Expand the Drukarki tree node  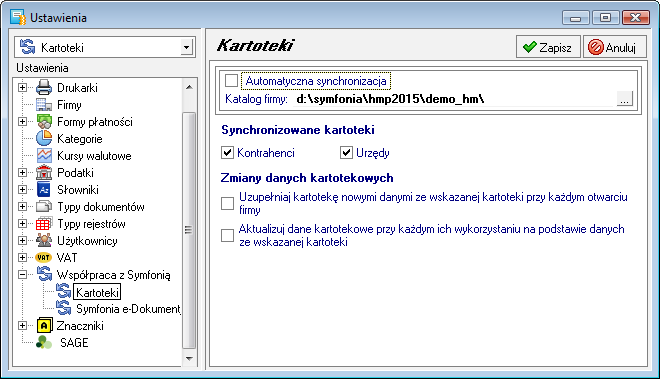[x=23, y=88]
